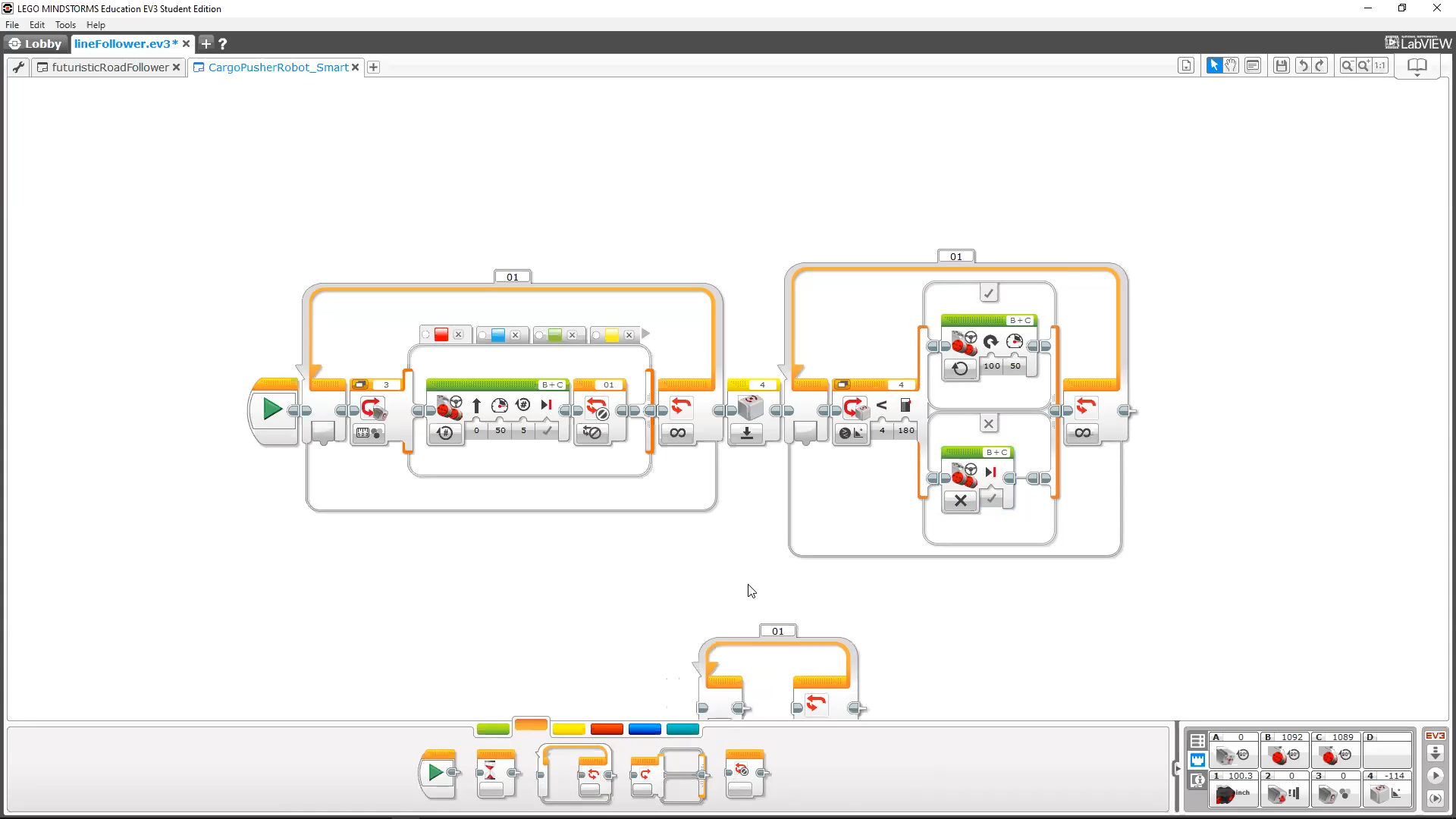Viewport: 1456px width, 819px height.
Task: Open the project properties wrench icon
Action: [18, 67]
